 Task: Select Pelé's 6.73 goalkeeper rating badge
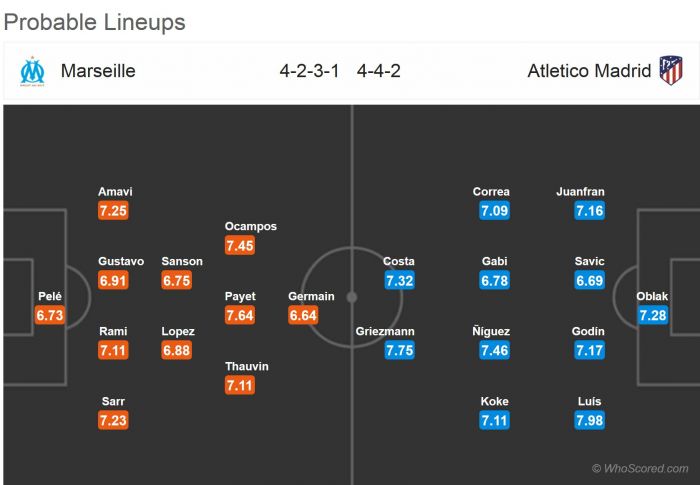(50, 316)
